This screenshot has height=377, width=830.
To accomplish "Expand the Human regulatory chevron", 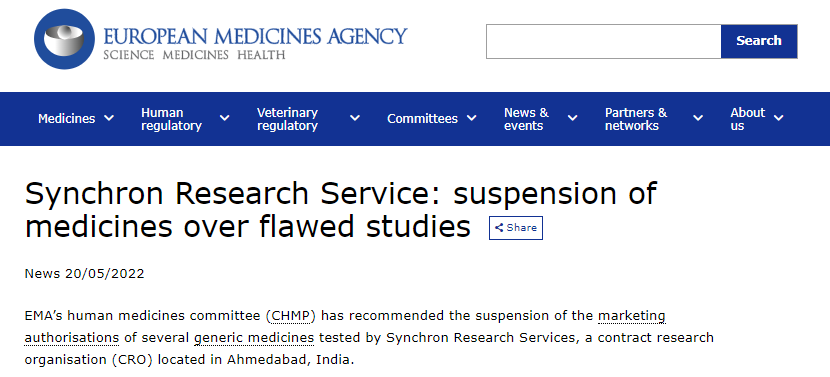I will 224,118.
